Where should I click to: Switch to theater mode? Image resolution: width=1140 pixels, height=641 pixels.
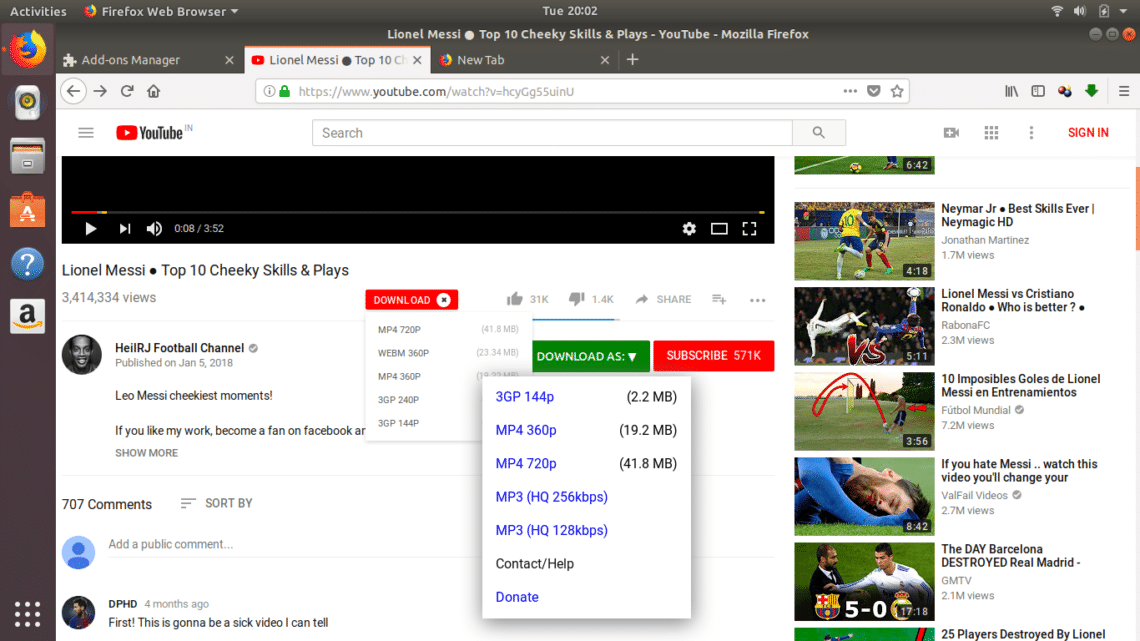point(719,229)
